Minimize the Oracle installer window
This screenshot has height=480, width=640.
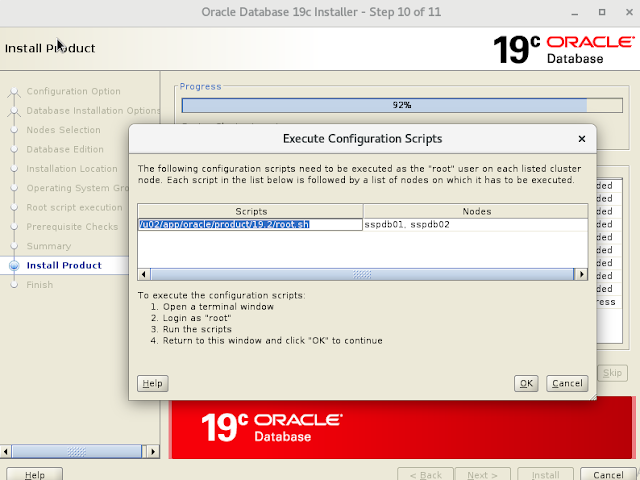click(575, 12)
